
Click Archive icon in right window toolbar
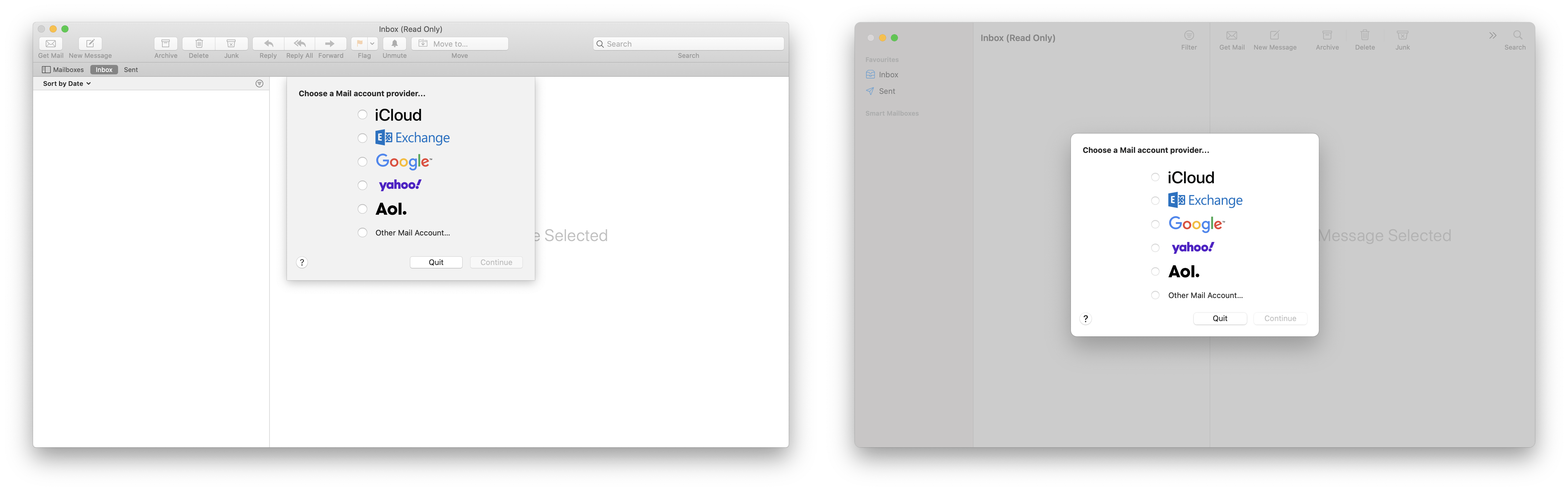coord(1327,35)
